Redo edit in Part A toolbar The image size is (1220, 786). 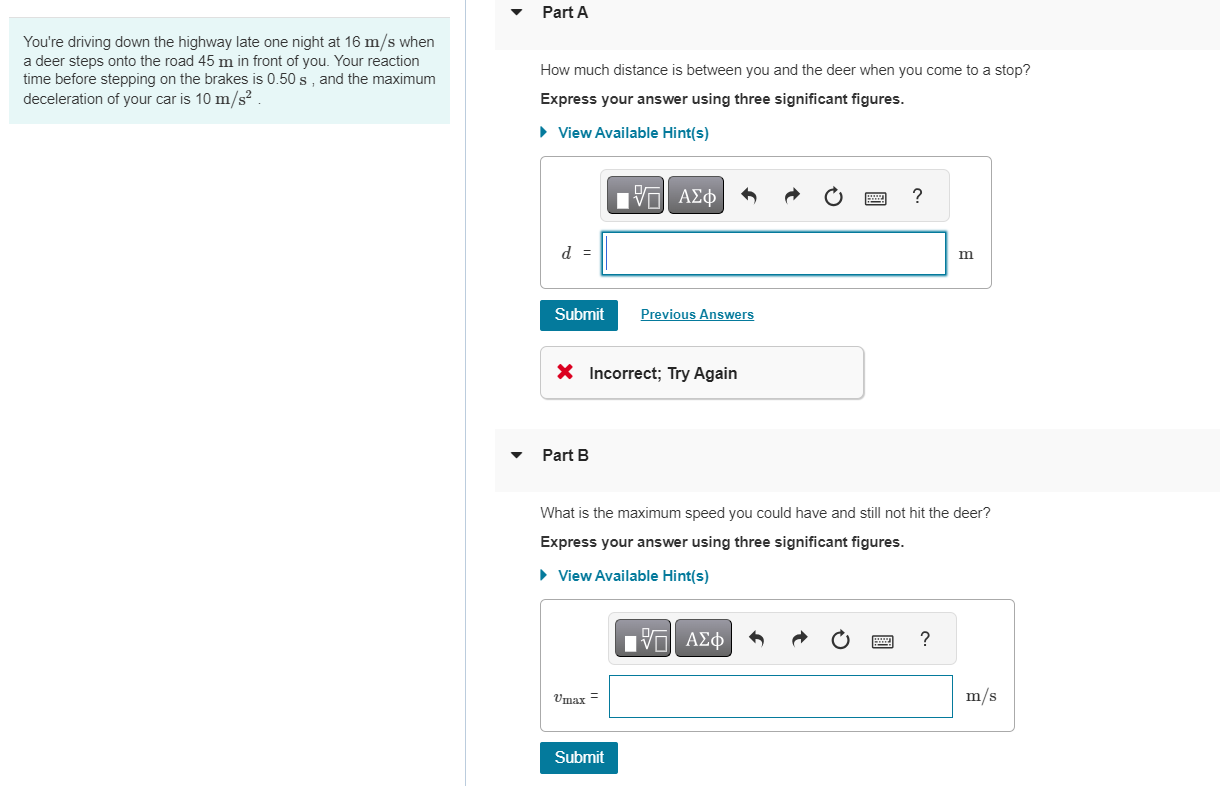pyautogui.click(x=791, y=197)
